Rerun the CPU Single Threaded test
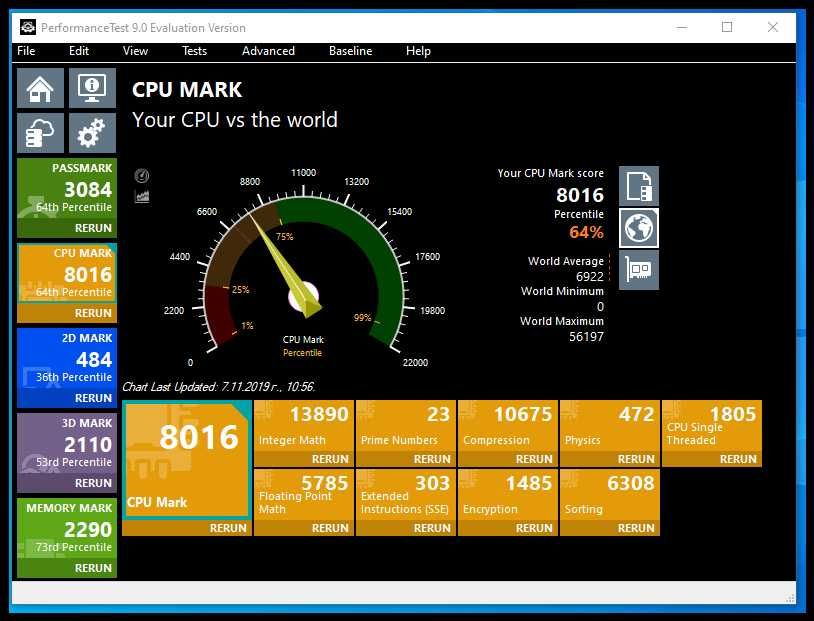The width and height of the screenshot is (814, 621). pos(738,460)
